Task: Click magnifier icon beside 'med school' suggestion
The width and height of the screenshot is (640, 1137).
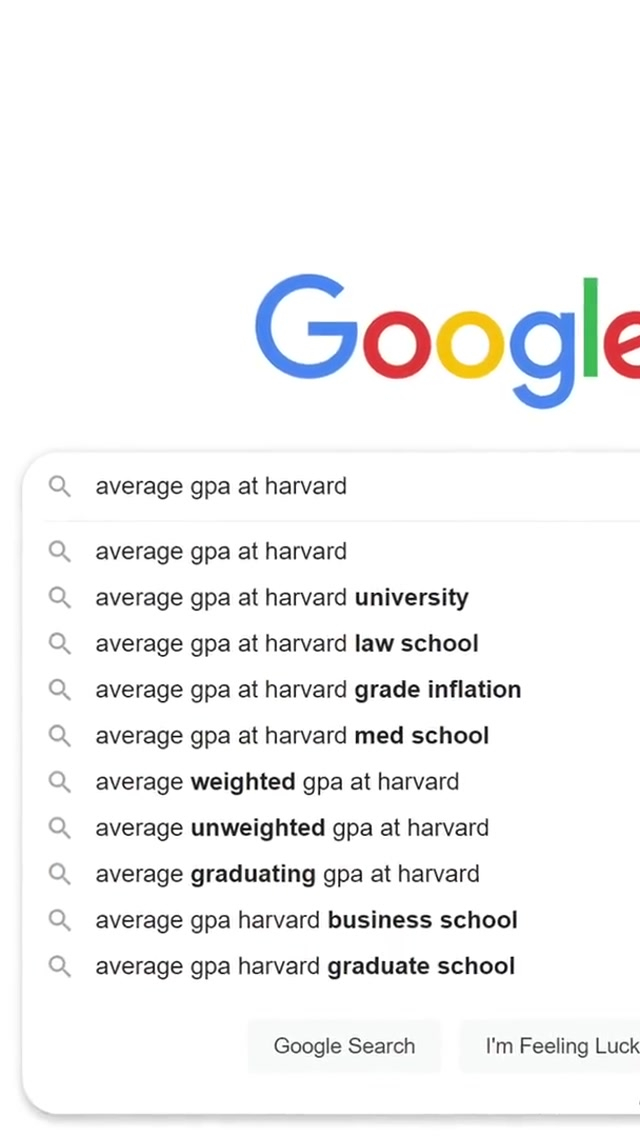Action: pyautogui.click(x=60, y=736)
